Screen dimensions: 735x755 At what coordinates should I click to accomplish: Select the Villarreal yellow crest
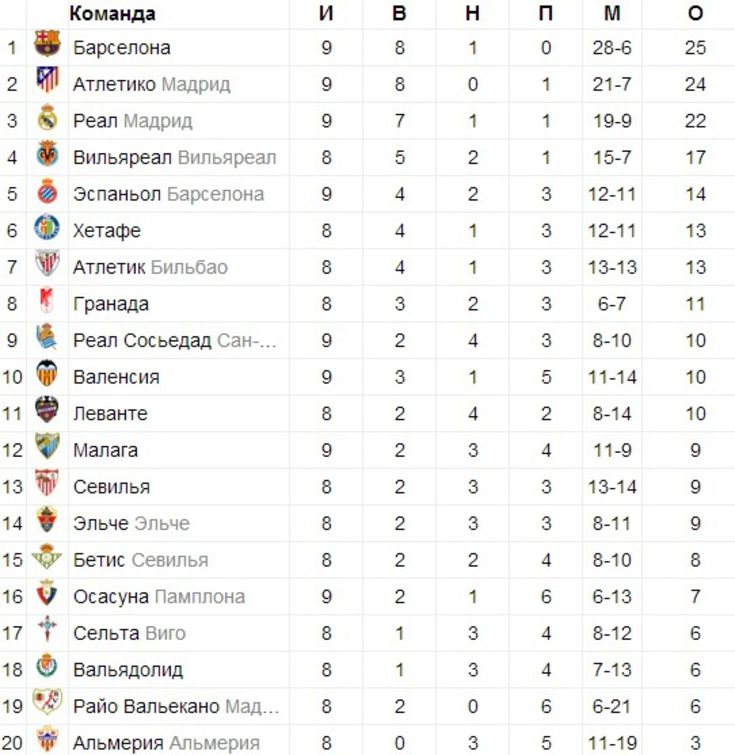(x=47, y=154)
